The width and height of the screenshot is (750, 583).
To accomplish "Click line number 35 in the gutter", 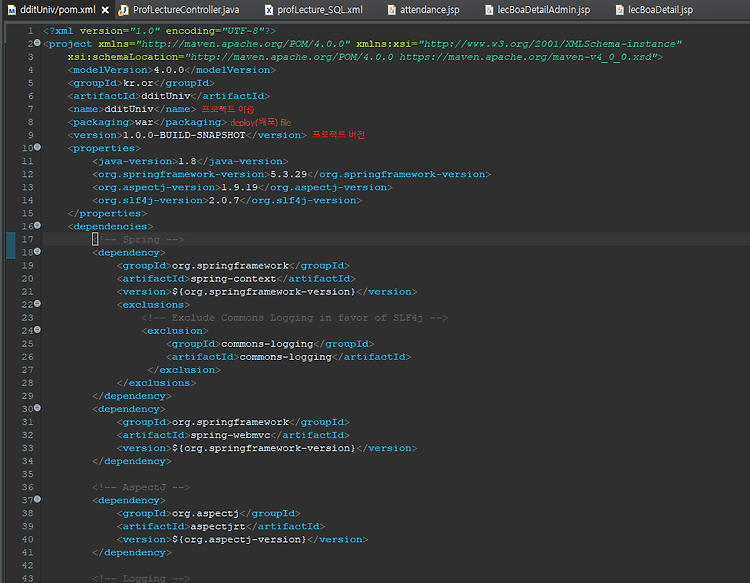I will (x=27, y=474).
